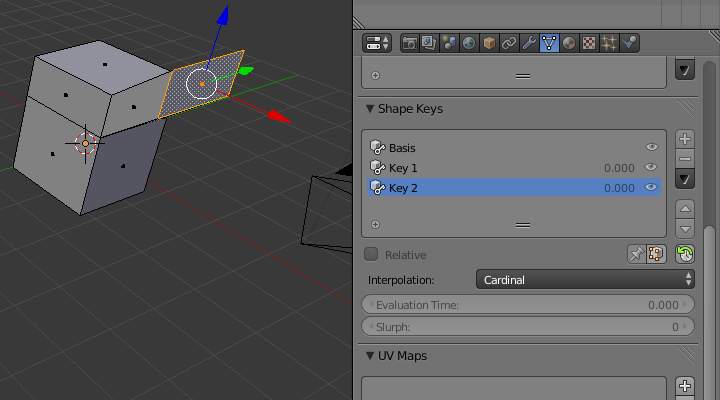Image resolution: width=720 pixels, height=400 pixels.
Task: Move the shape key up in list
Action: click(685, 209)
